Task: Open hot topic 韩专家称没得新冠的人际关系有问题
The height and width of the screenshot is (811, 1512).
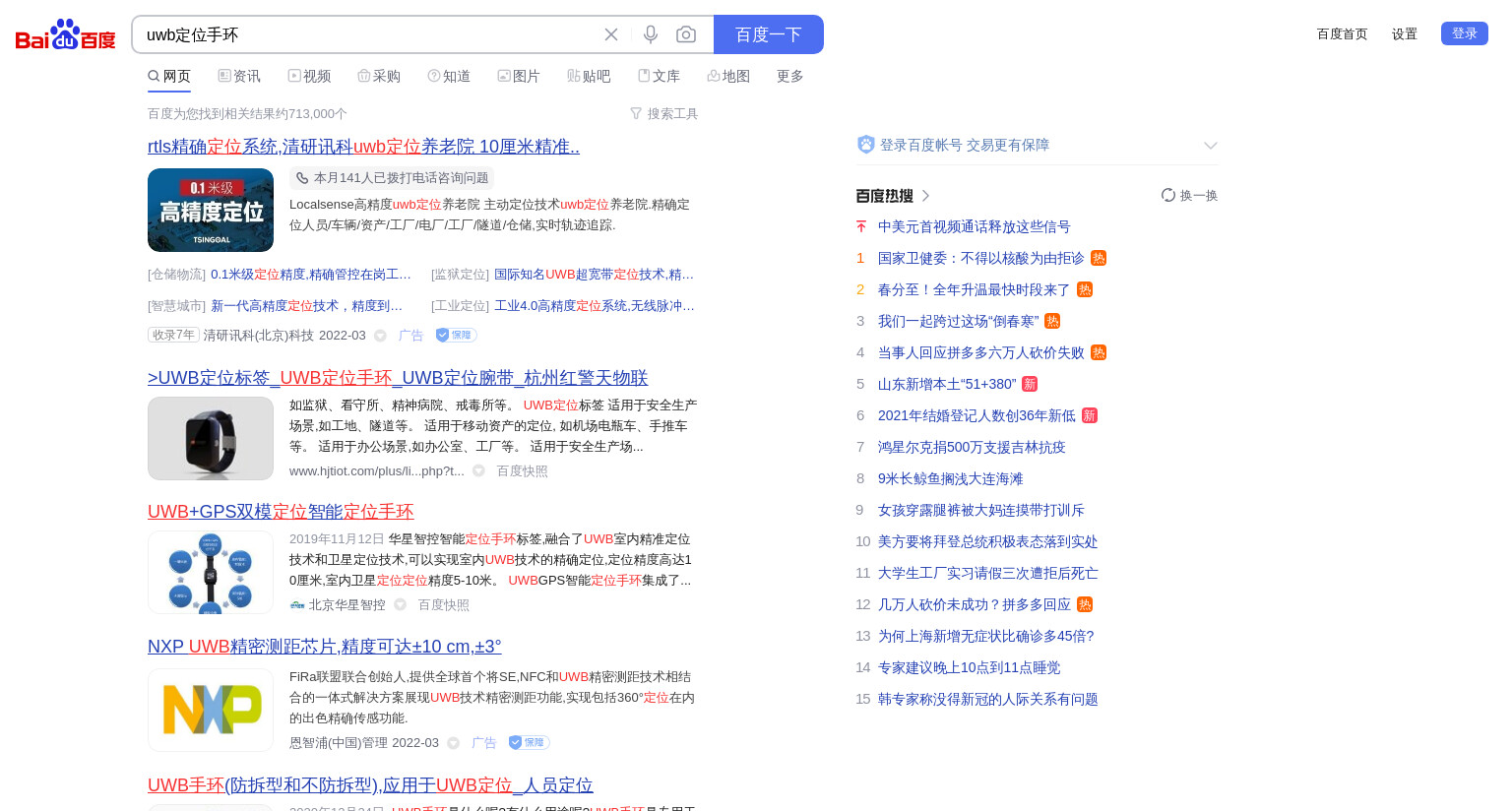Action: tap(987, 699)
